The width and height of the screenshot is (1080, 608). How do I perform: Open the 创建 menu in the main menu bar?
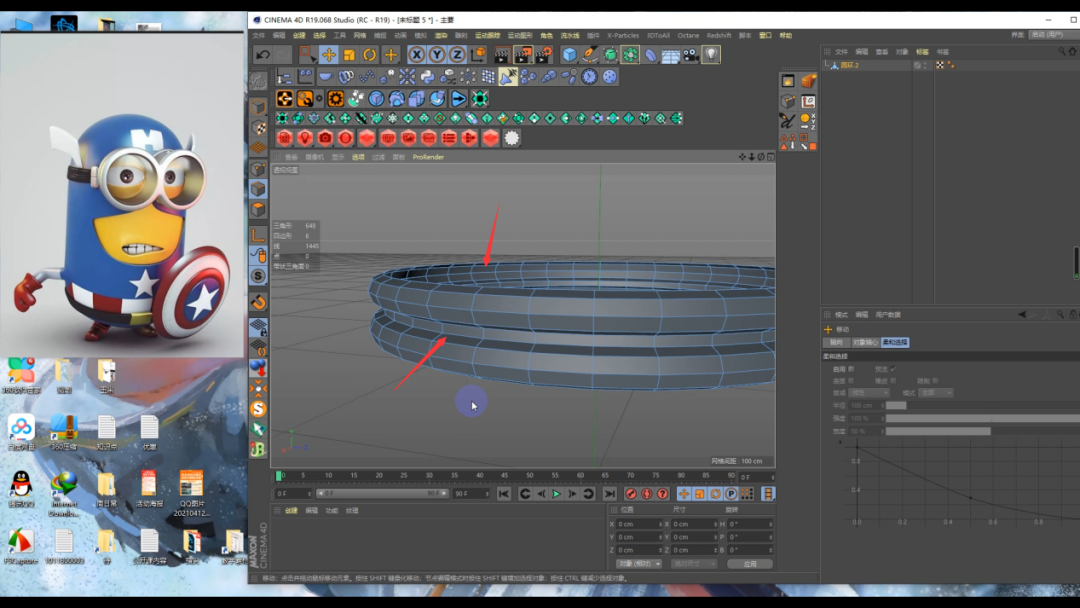click(x=299, y=35)
